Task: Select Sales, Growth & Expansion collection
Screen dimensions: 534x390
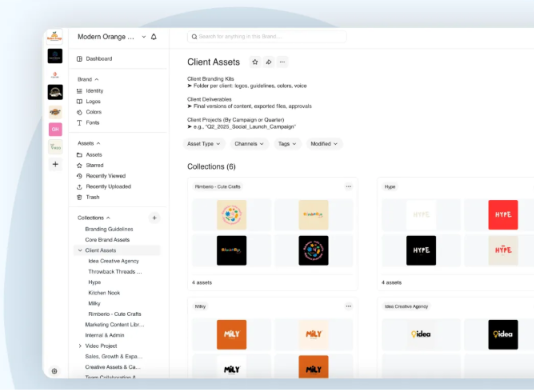Action: coord(114,356)
